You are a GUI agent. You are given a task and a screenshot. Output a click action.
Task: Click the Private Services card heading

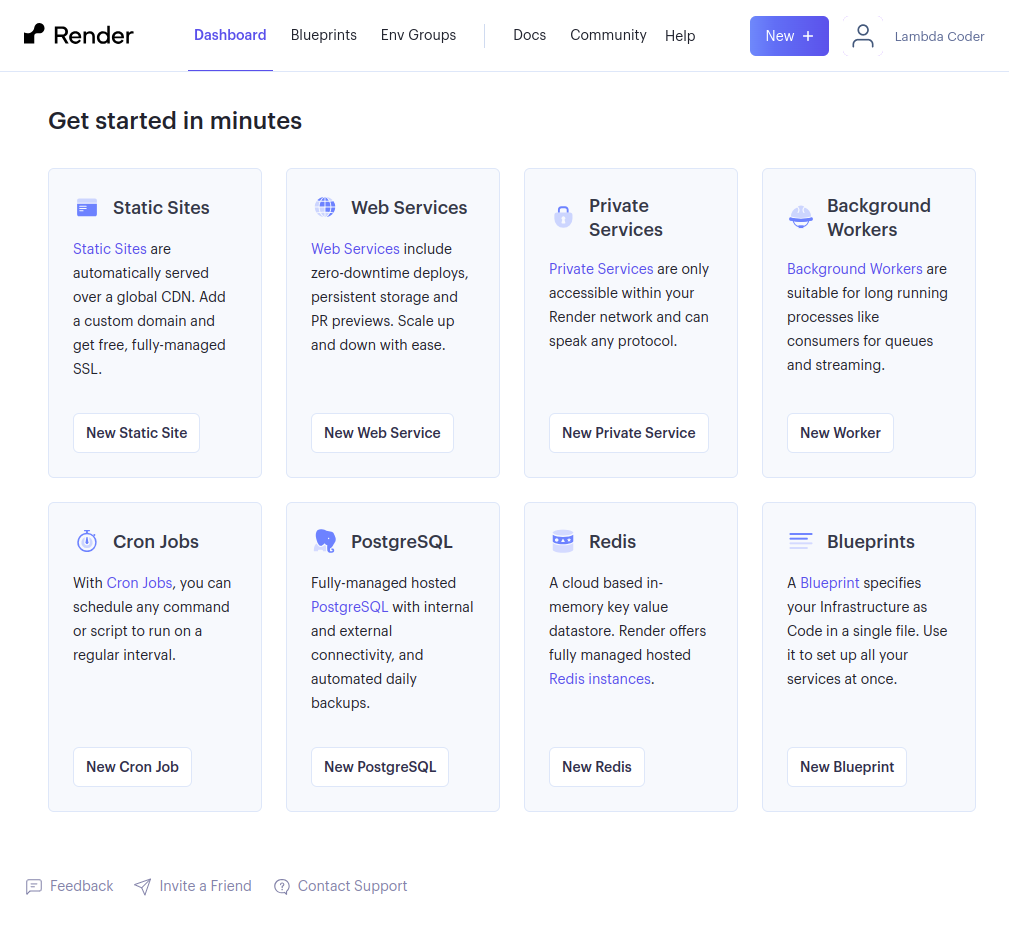point(625,217)
